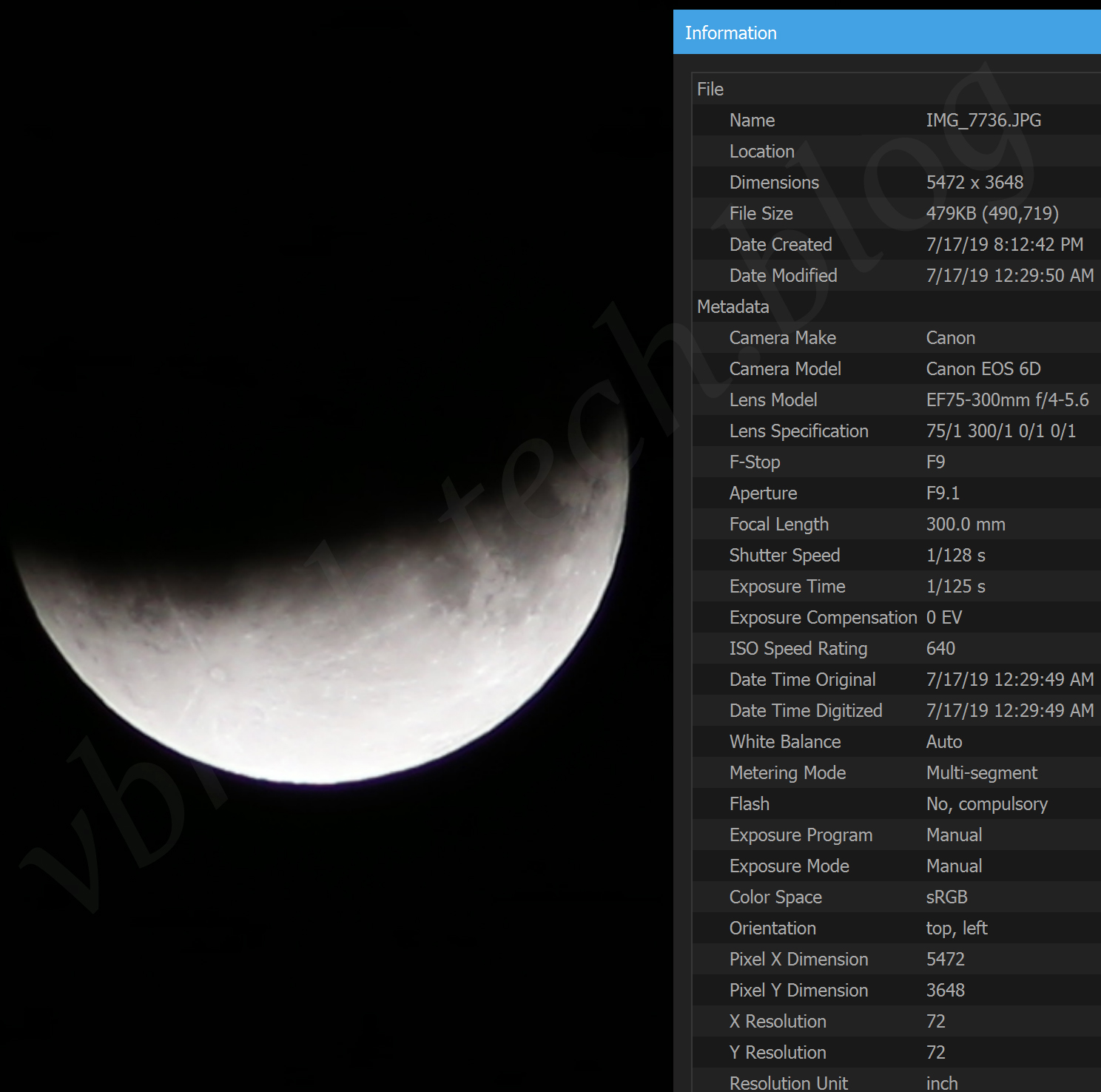Select the Date Created row
Image resolution: width=1101 pixels, height=1092 pixels.
pos(895,245)
